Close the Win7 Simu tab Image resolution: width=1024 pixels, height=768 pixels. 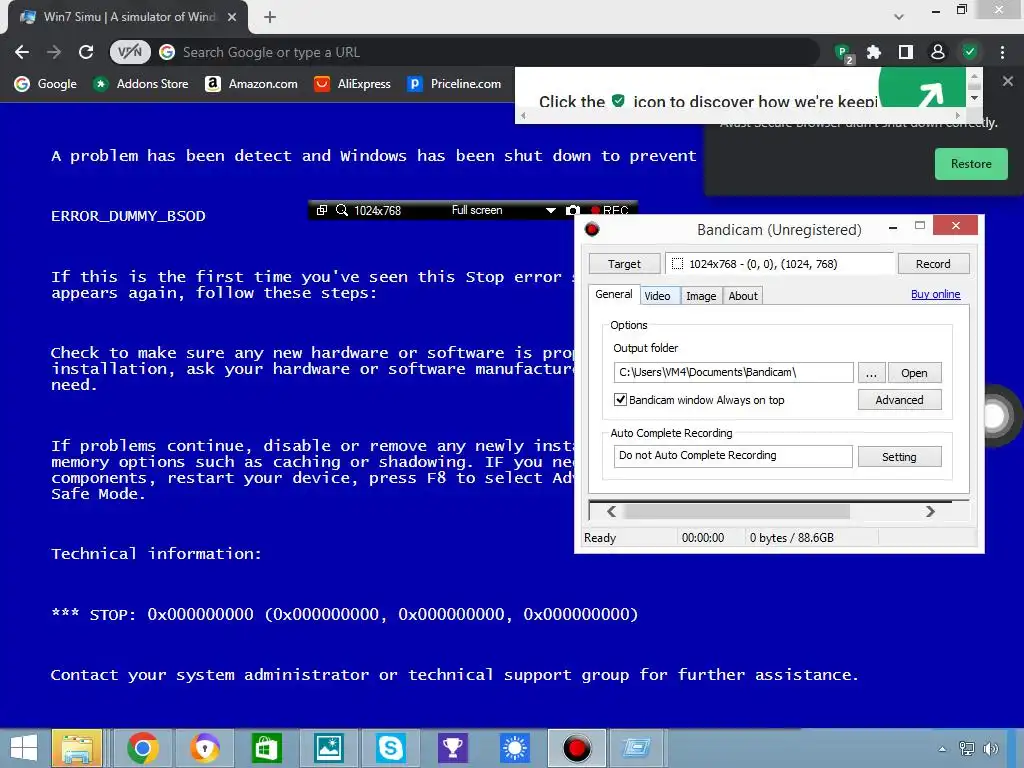point(232,17)
